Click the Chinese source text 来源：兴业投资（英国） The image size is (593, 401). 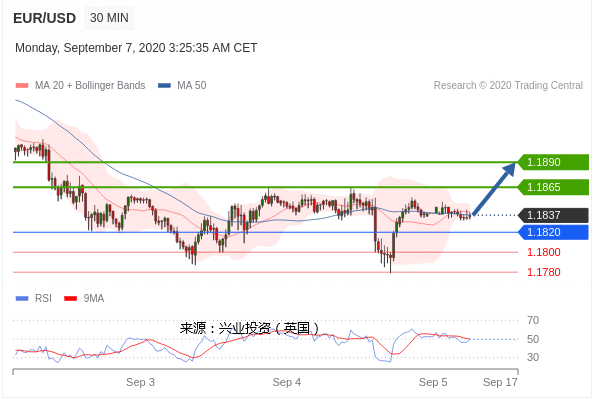click(250, 328)
